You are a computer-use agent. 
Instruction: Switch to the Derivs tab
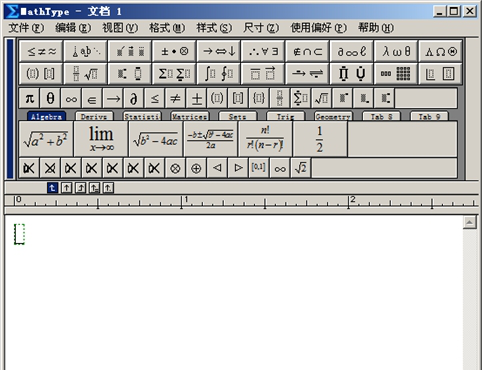(94, 116)
